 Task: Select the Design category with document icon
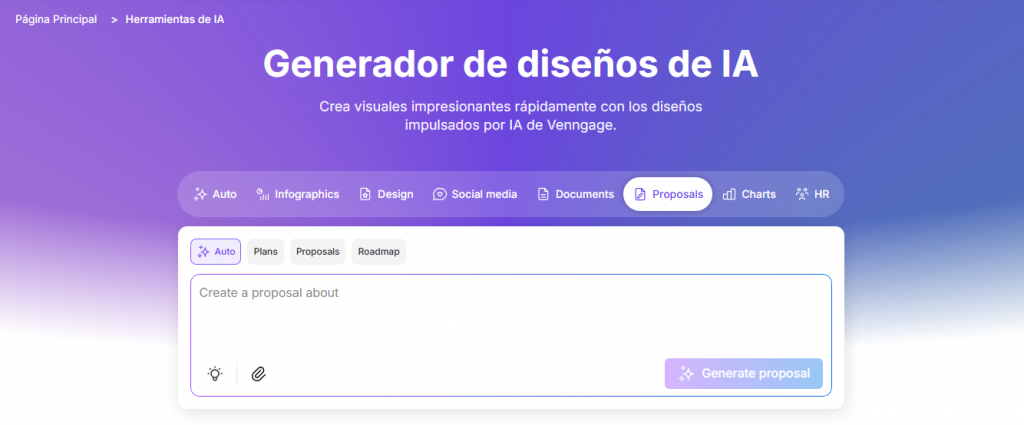(x=386, y=194)
